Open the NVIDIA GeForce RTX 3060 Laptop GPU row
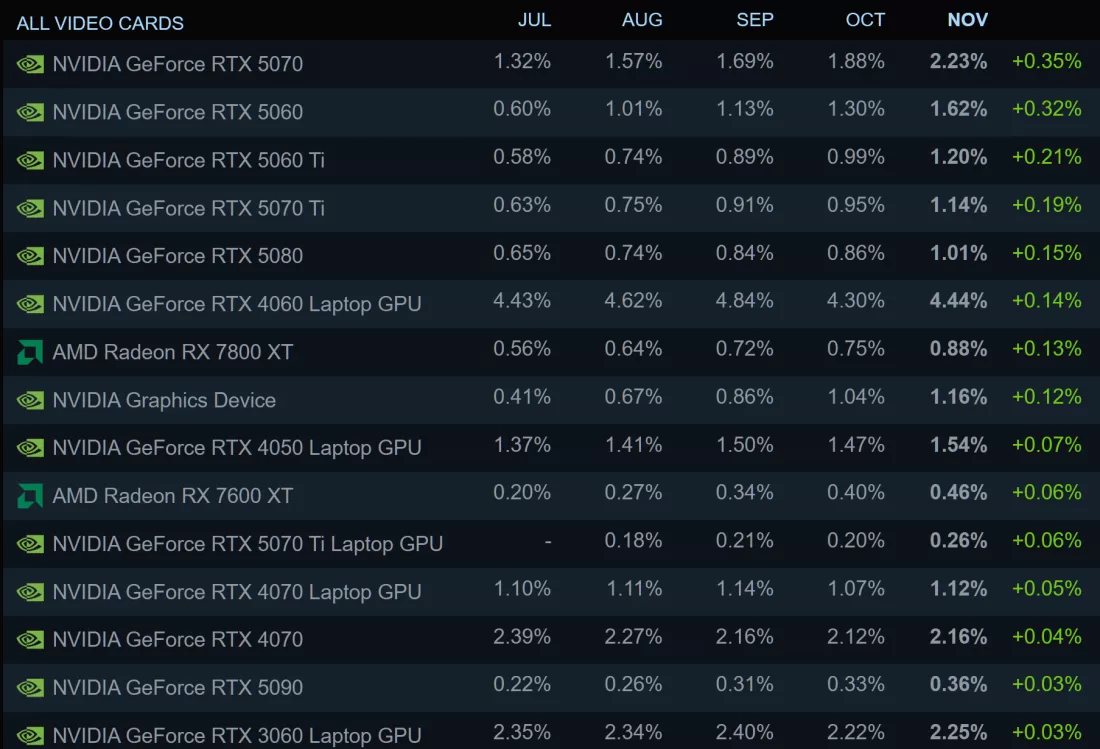 click(550, 731)
